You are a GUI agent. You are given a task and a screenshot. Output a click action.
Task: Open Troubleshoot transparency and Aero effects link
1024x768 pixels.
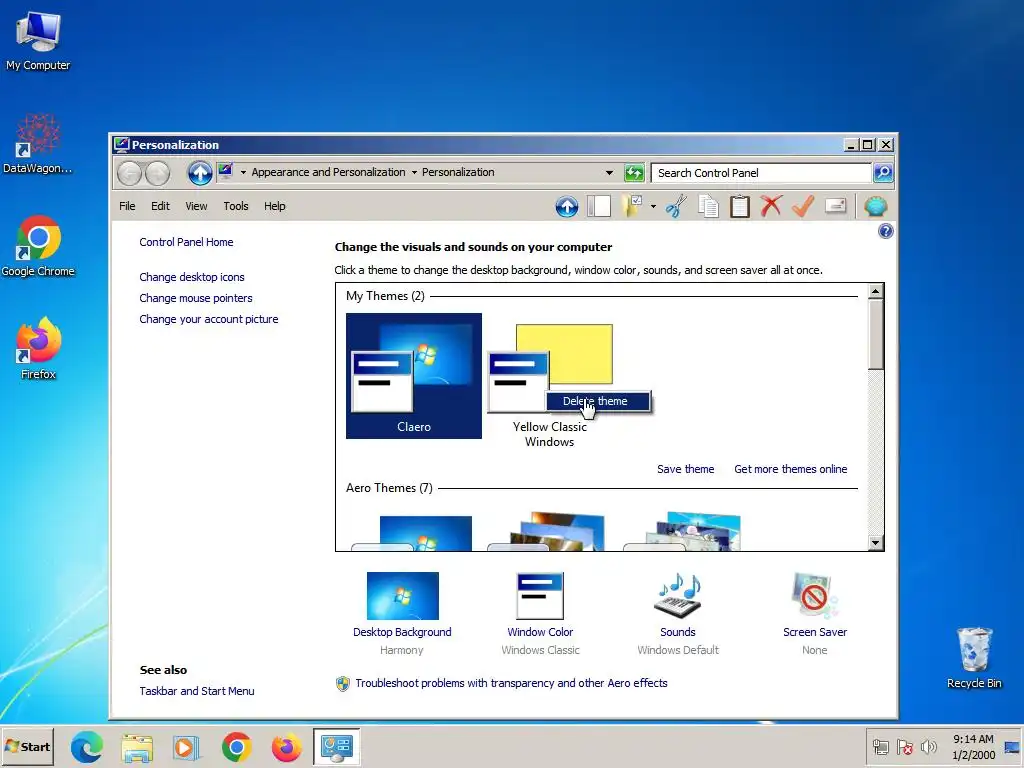[511, 684]
